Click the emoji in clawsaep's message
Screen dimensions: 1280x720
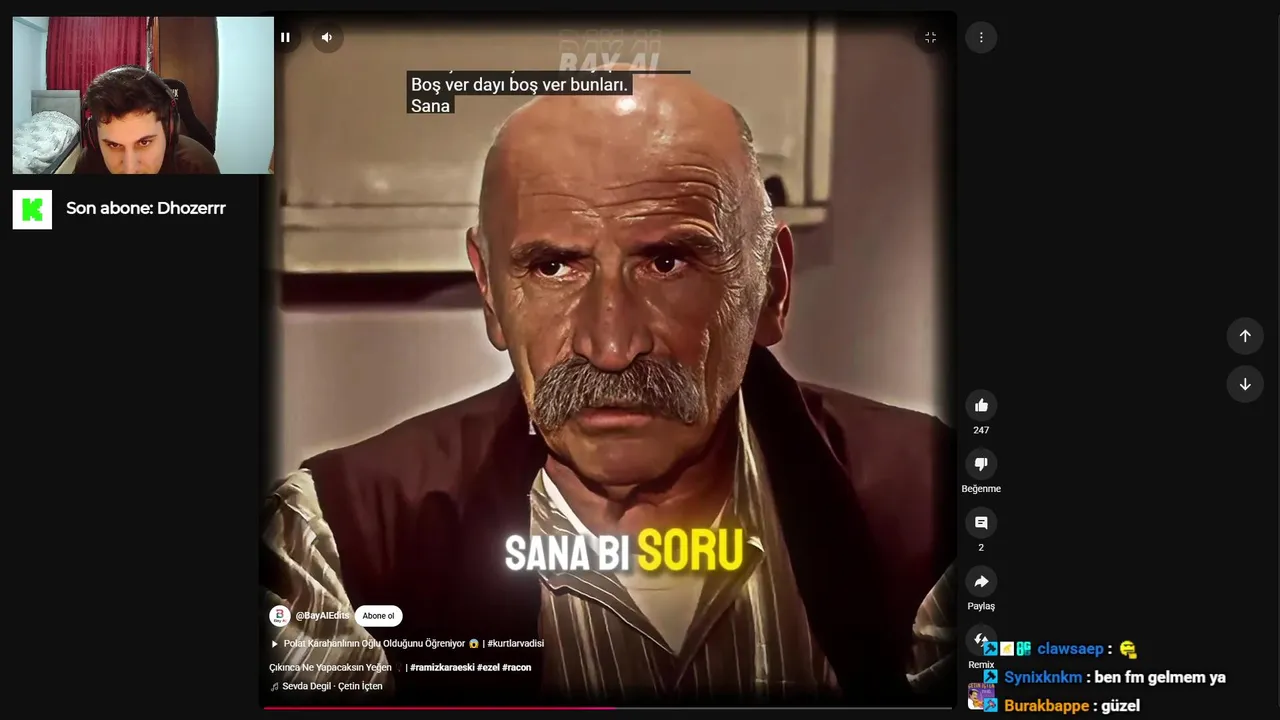click(x=1128, y=649)
